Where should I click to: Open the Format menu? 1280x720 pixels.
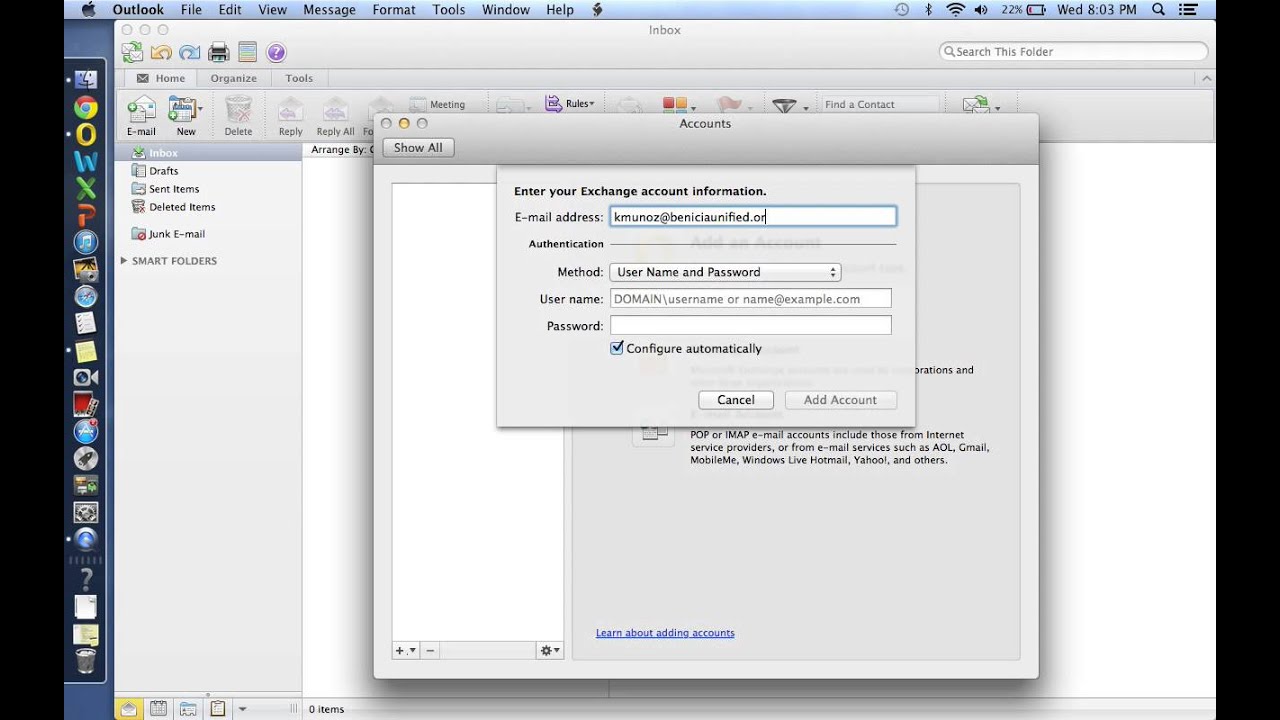click(394, 10)
